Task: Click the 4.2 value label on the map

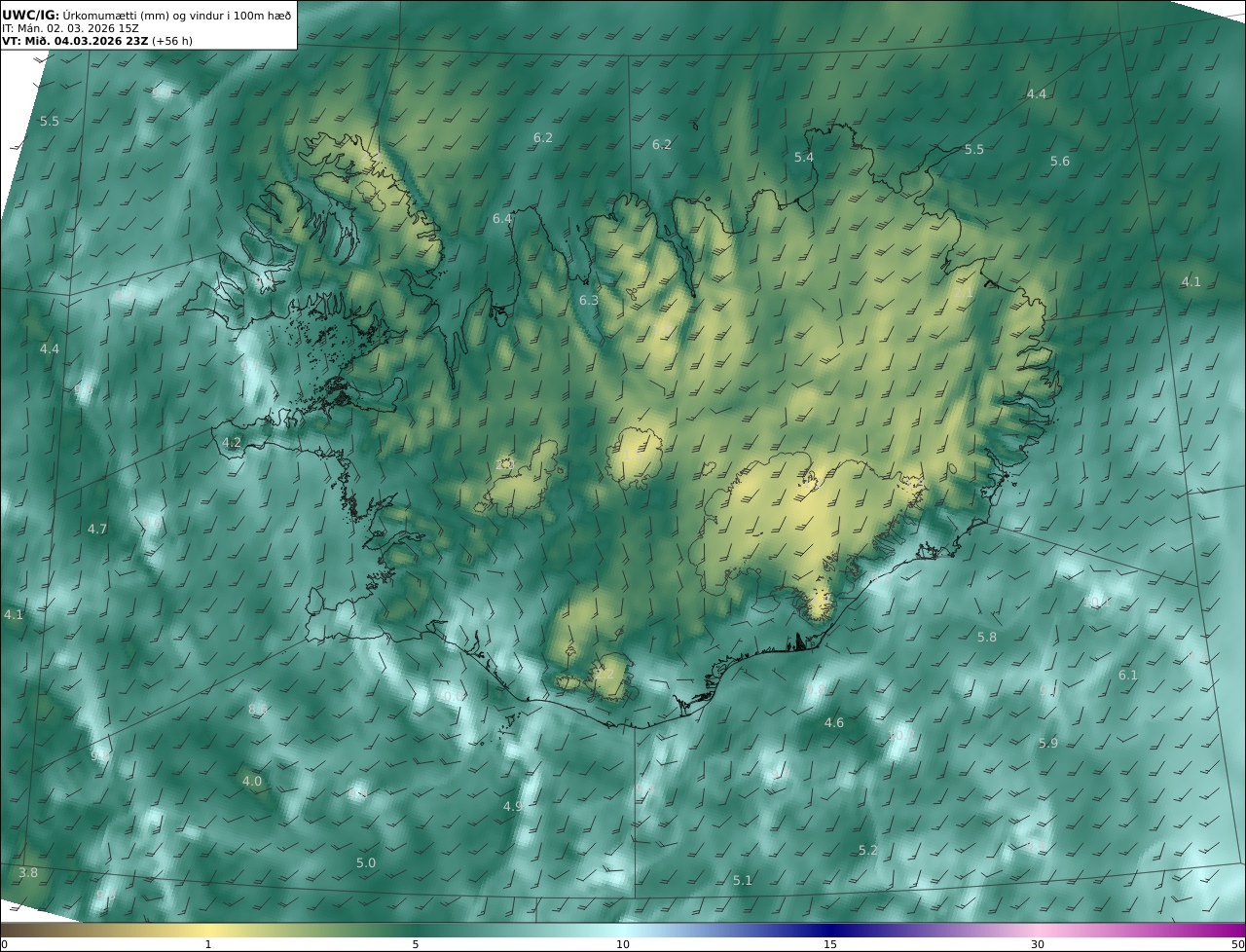Action: (x=232, y=442)
